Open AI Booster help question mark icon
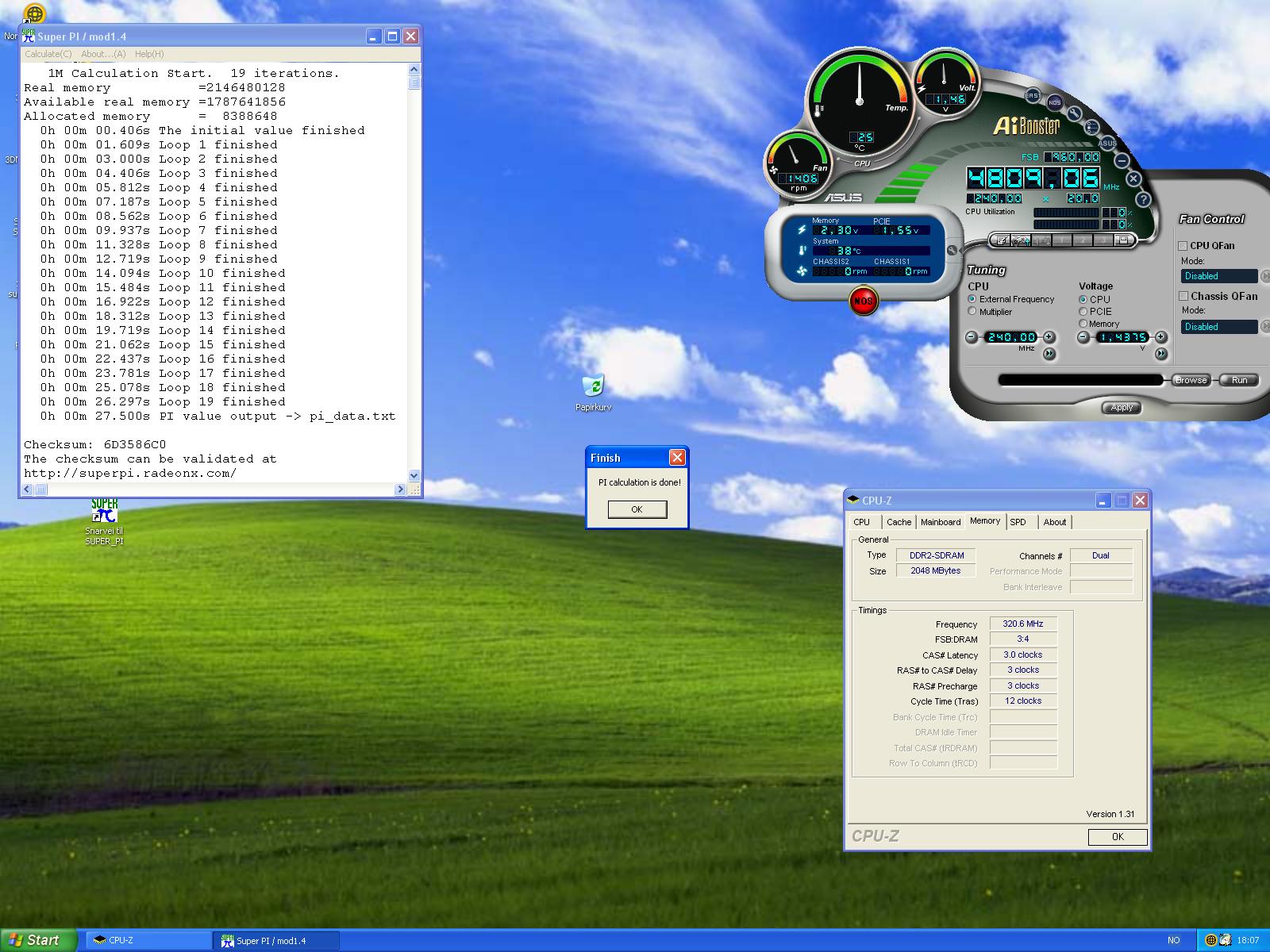This screenshot has width=1270, height=952. coord(1143,199)
